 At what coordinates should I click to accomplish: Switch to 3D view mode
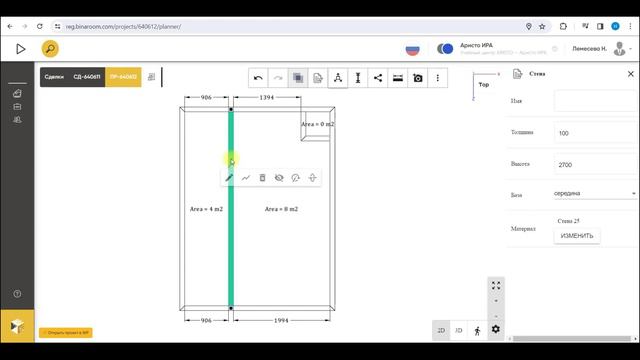(x=459, y=330)
